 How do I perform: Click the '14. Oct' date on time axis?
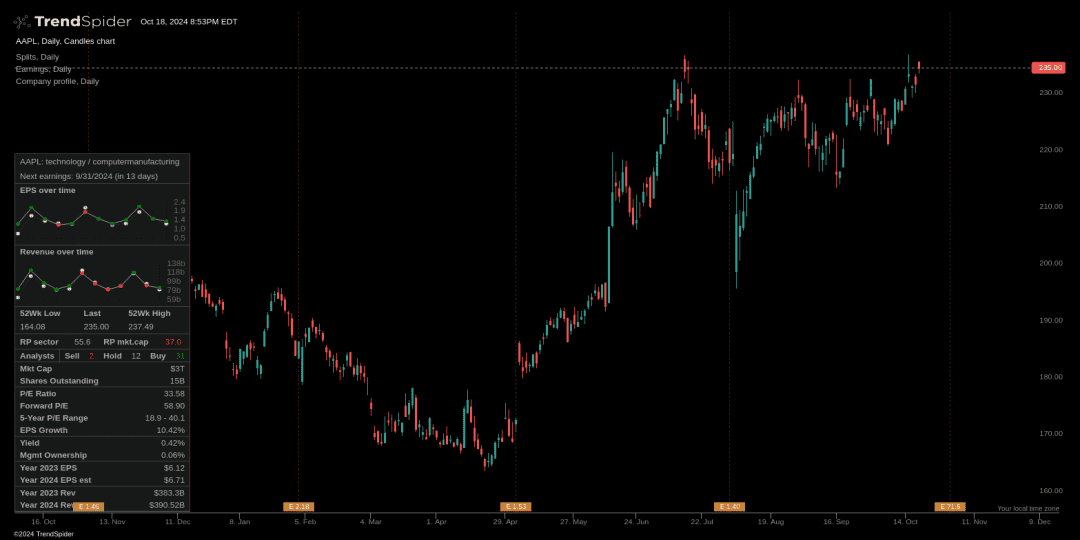(x=905, y=521)
